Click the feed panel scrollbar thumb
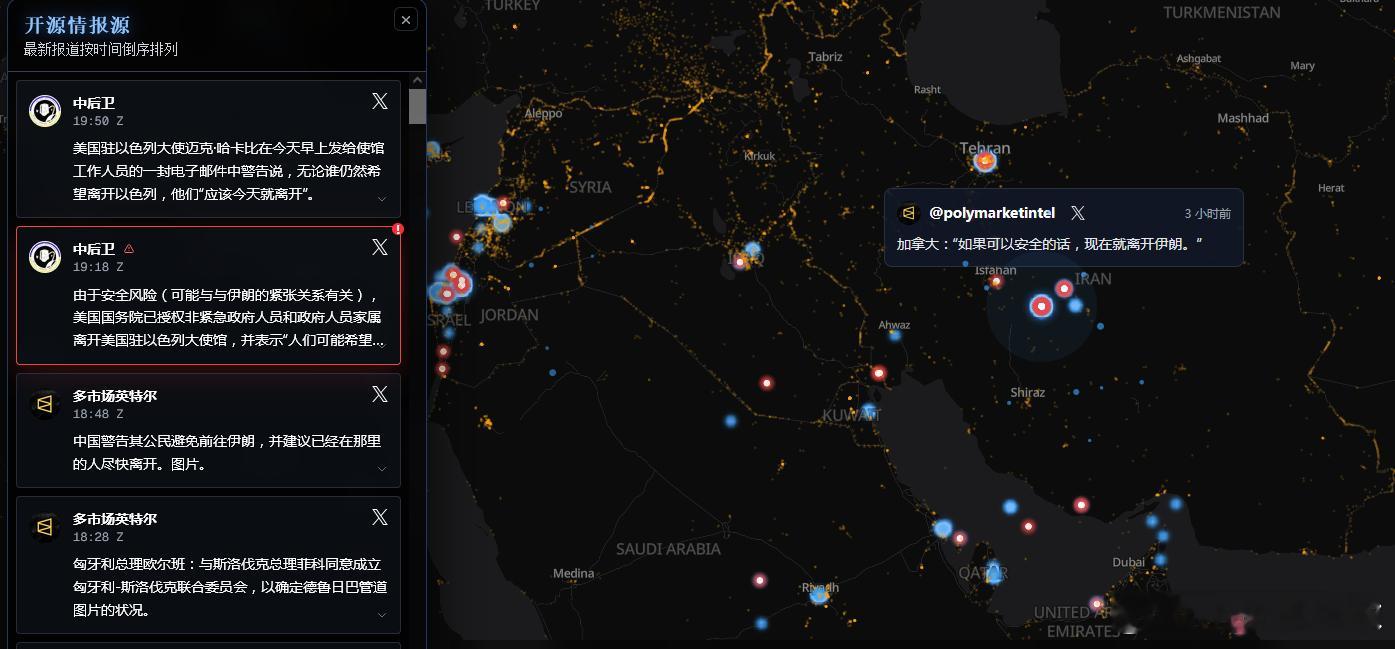Screen dimensions: 1395x649 tap(417, 106)
